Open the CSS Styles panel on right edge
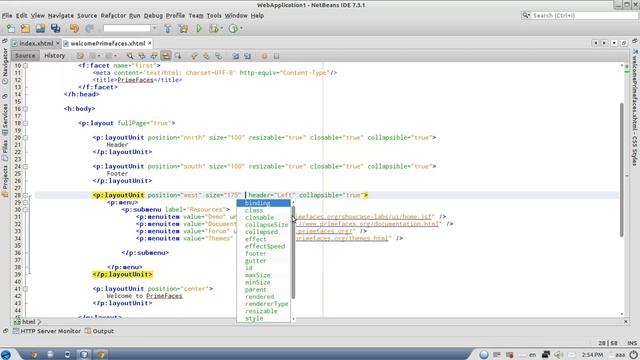Viewport: 640px width, 360px height. coord(635,107)
